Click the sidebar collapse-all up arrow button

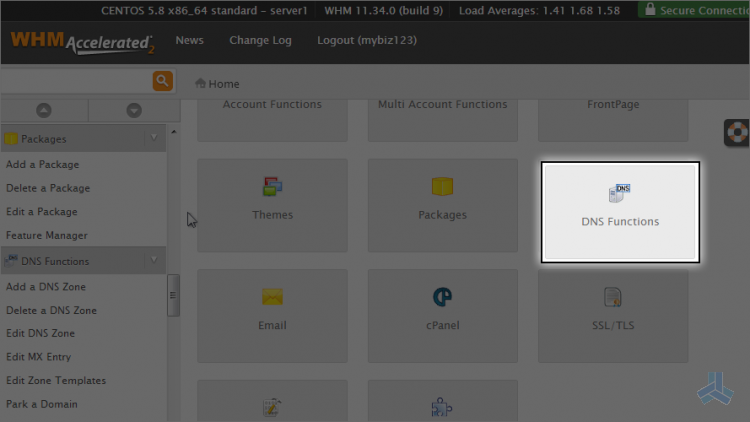coord(44,111)
